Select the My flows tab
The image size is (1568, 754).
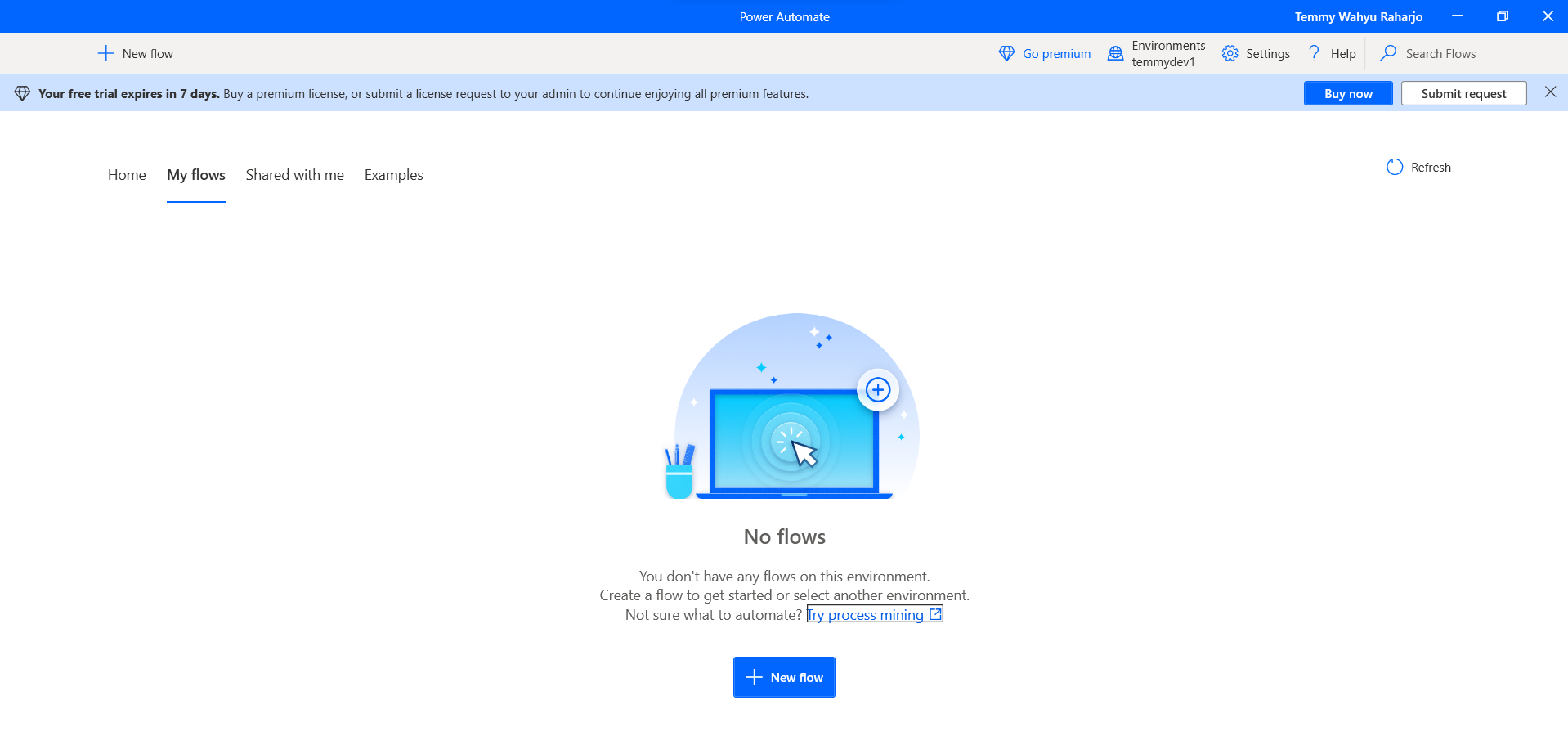tap(196, 175)
